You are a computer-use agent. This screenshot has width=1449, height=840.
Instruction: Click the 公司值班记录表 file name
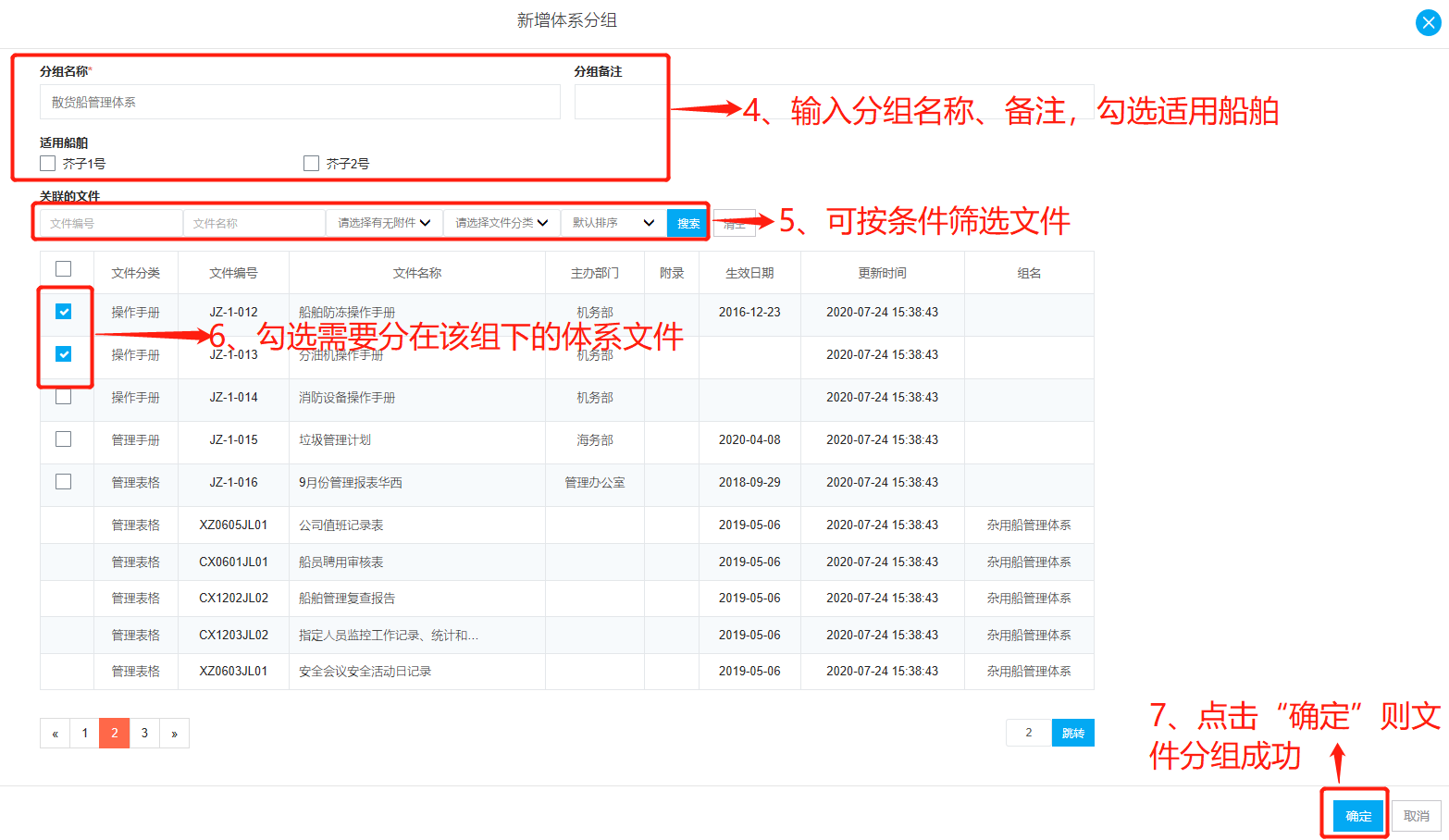341,525
